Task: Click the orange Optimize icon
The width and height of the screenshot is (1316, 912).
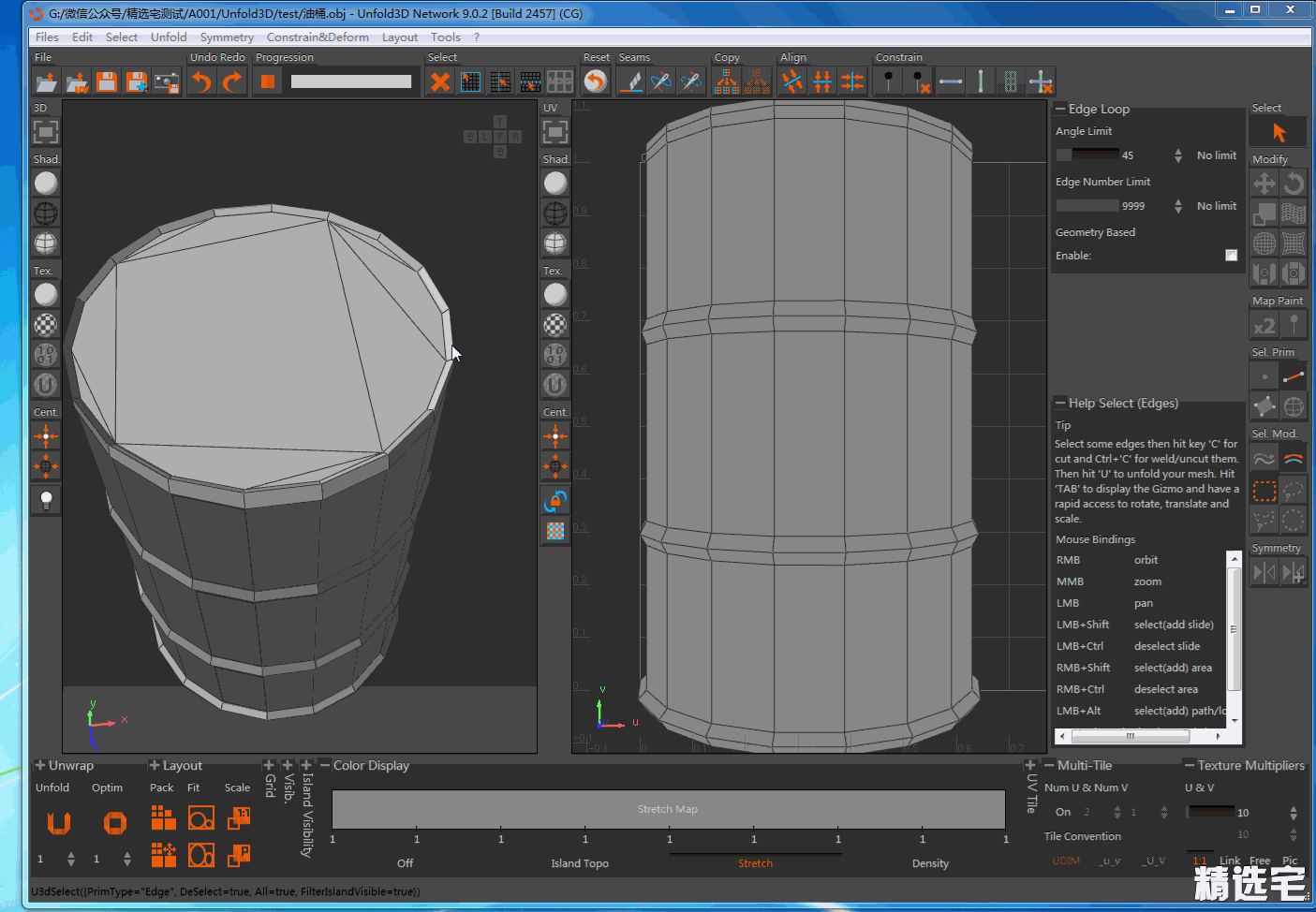Action: click(115, 822)
